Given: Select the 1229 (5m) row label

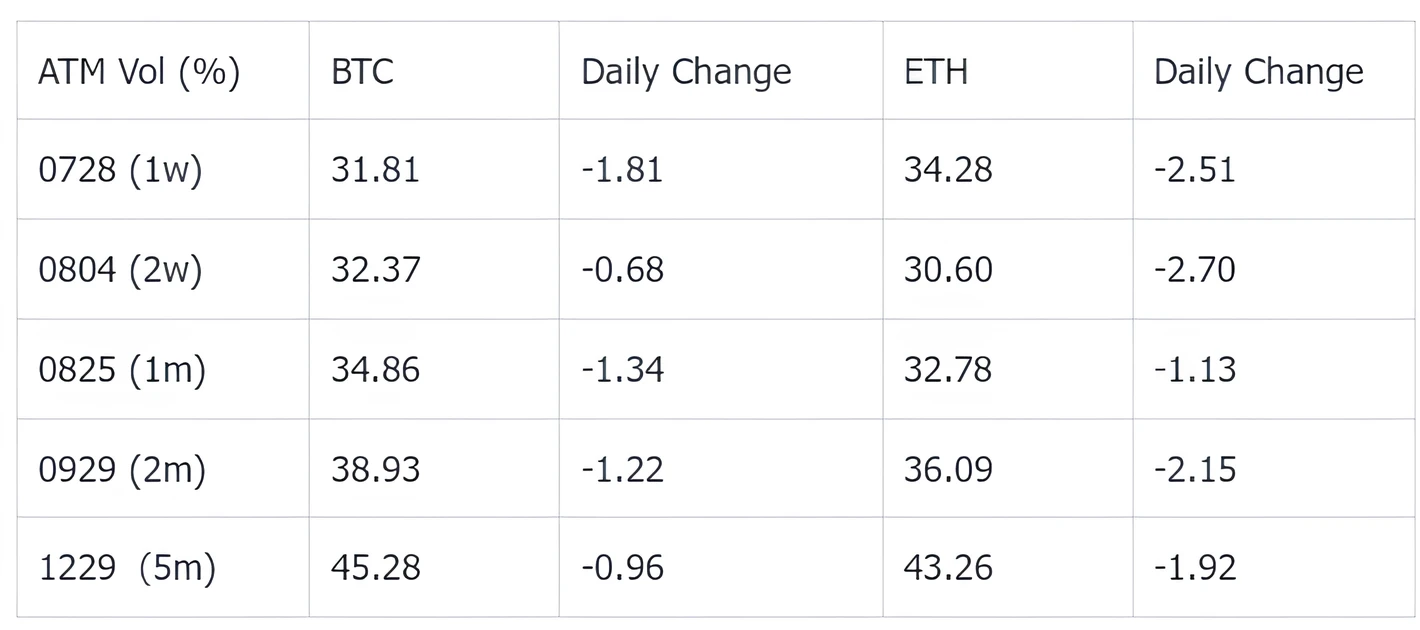Looking at the screenshot, I should 127,568.
